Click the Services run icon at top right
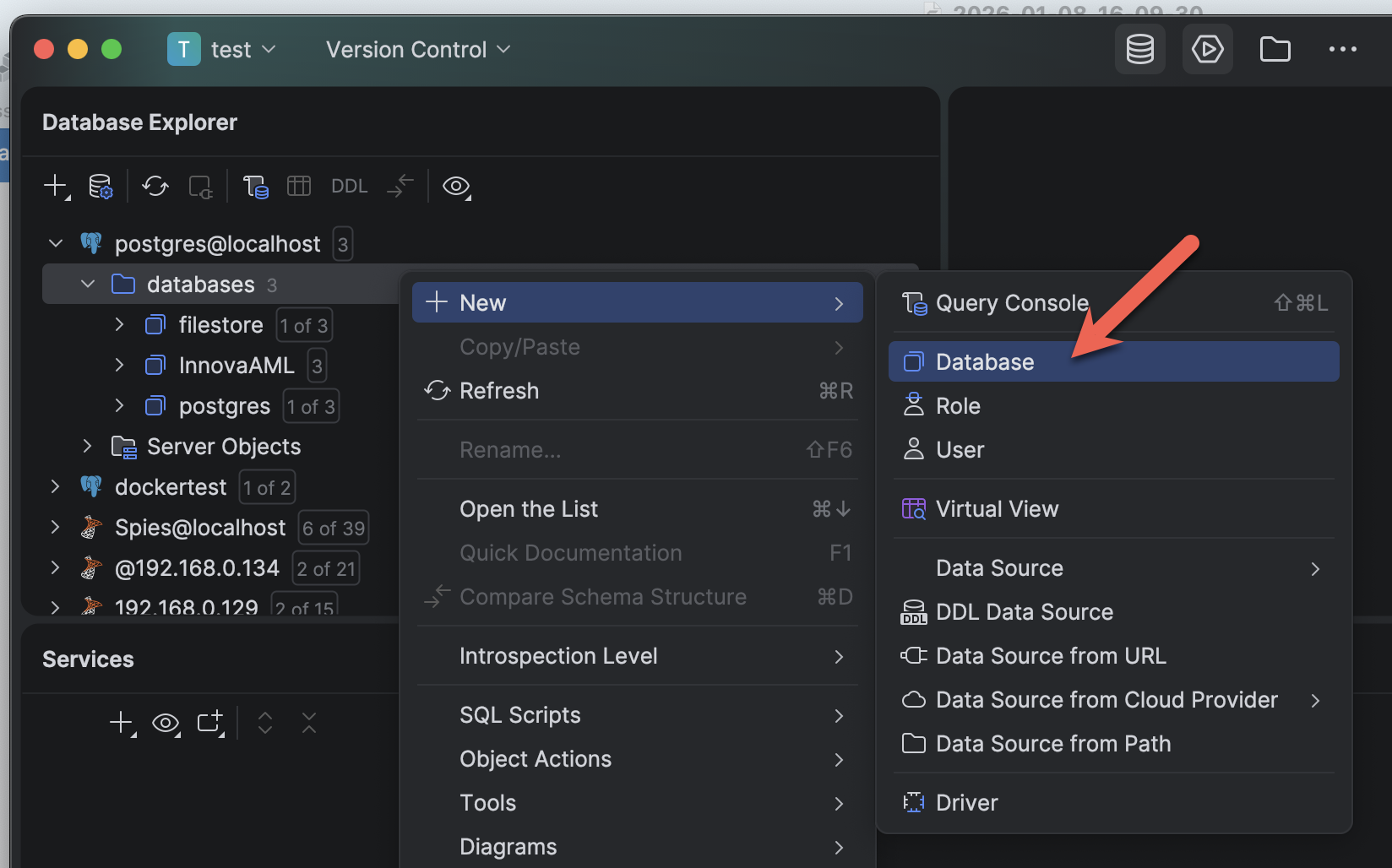 pos(1207,50)
